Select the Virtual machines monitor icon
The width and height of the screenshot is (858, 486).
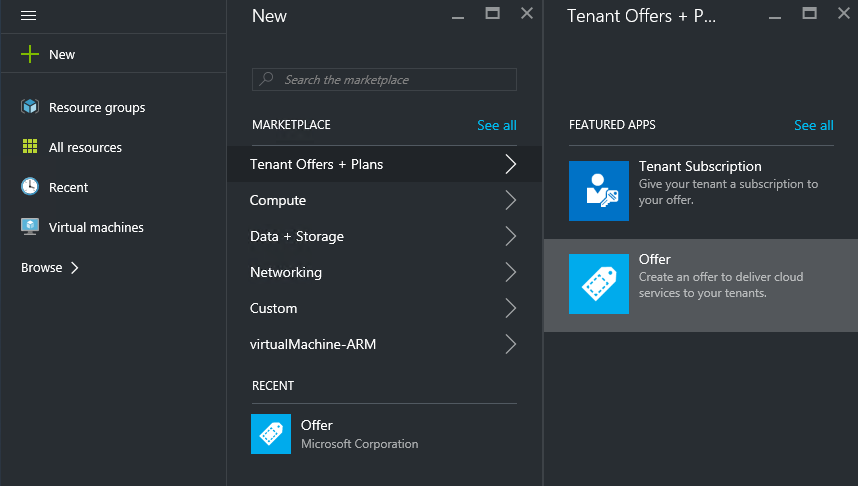tap(30, 227)
